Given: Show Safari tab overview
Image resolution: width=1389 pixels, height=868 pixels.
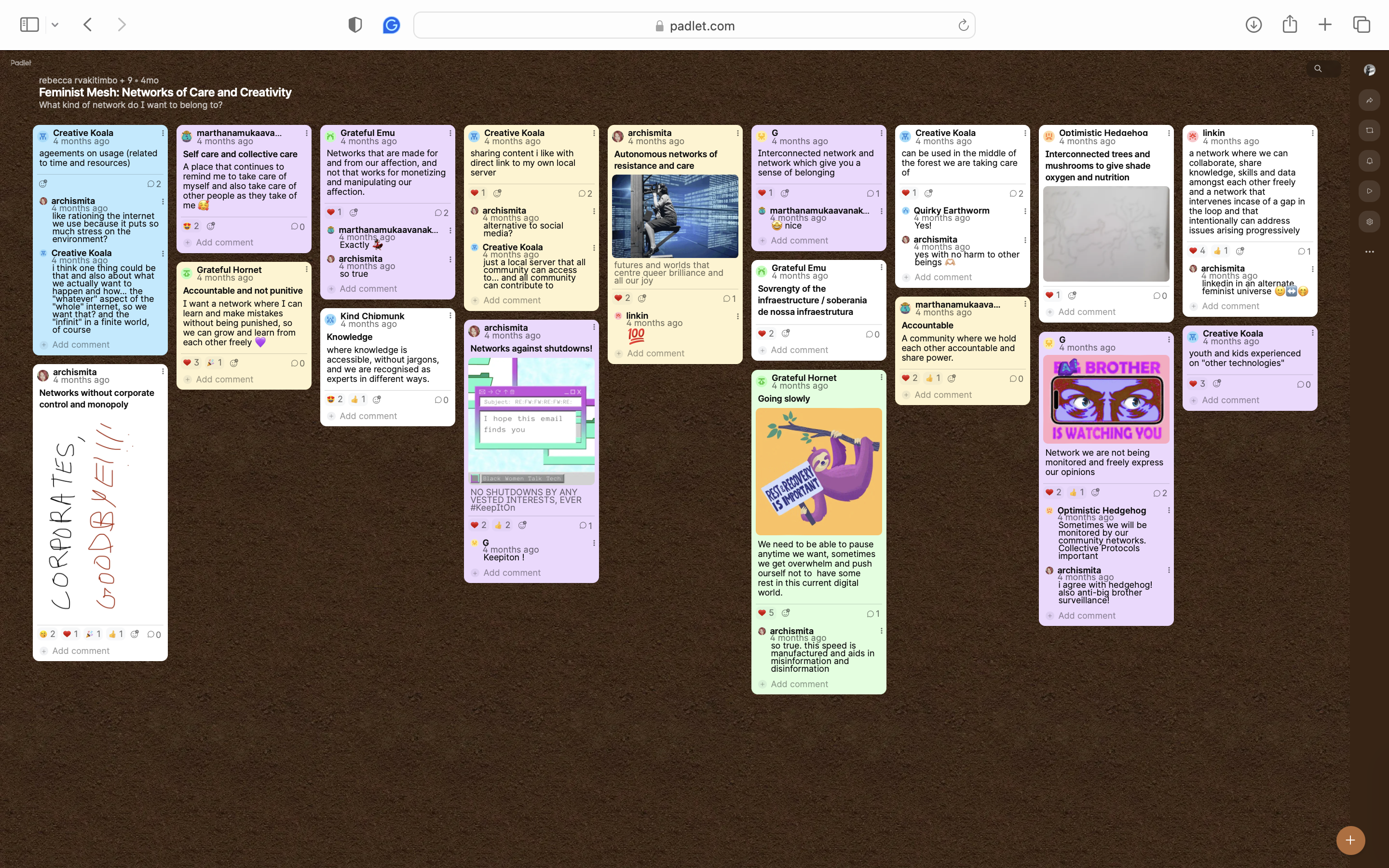Looking at the screenshot, I should (x=1361, y=25).
